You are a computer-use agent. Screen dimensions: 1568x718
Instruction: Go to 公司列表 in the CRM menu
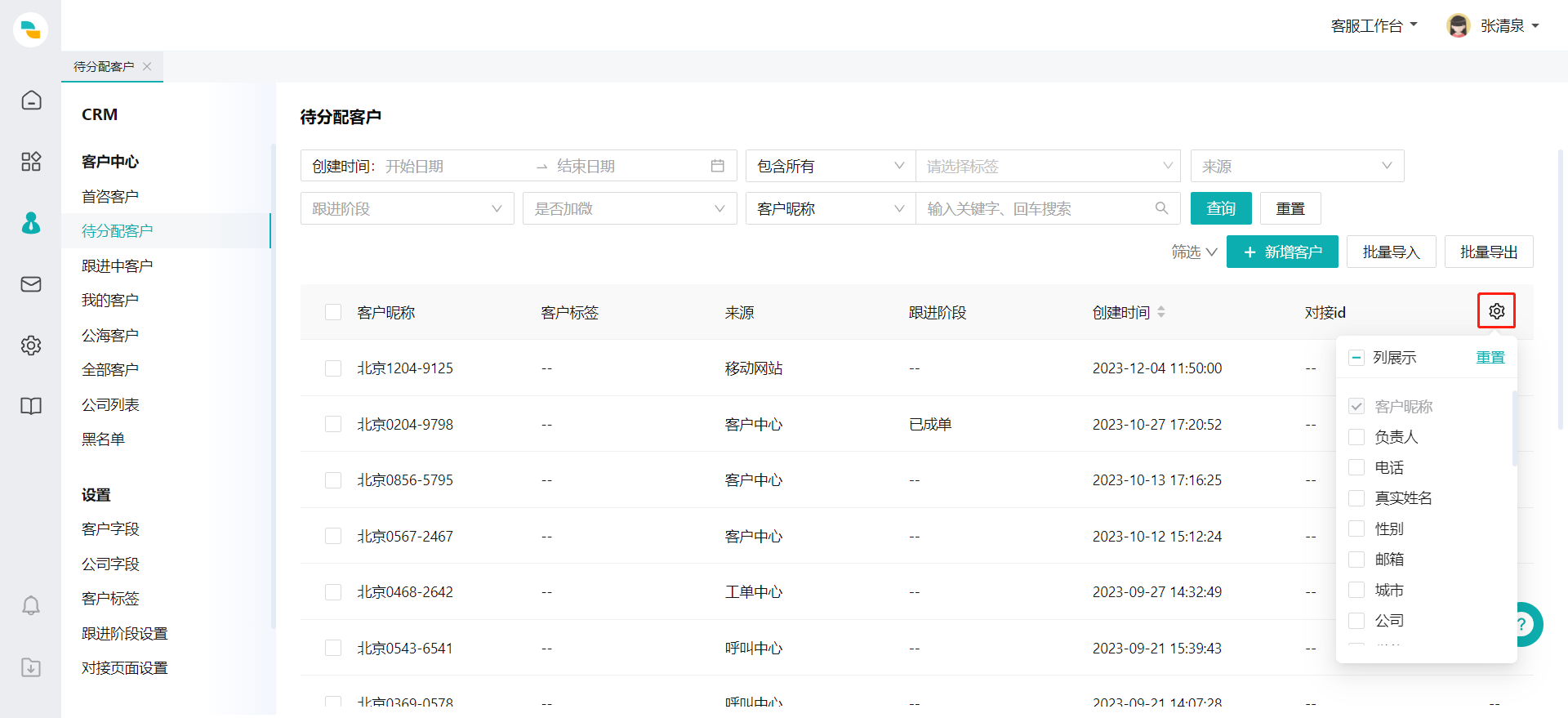(x=110, y=404)
